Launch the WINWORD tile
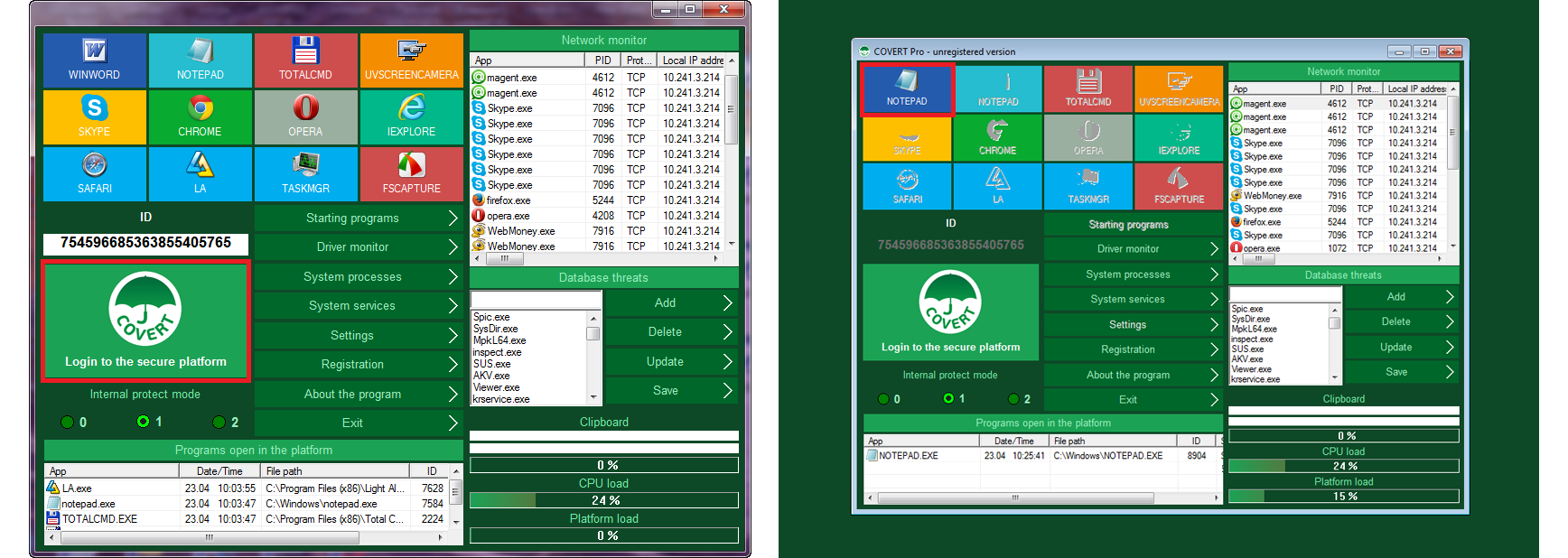Image resolution: width=1568 pixels, height=558 pixels. [x=94, y=60]
